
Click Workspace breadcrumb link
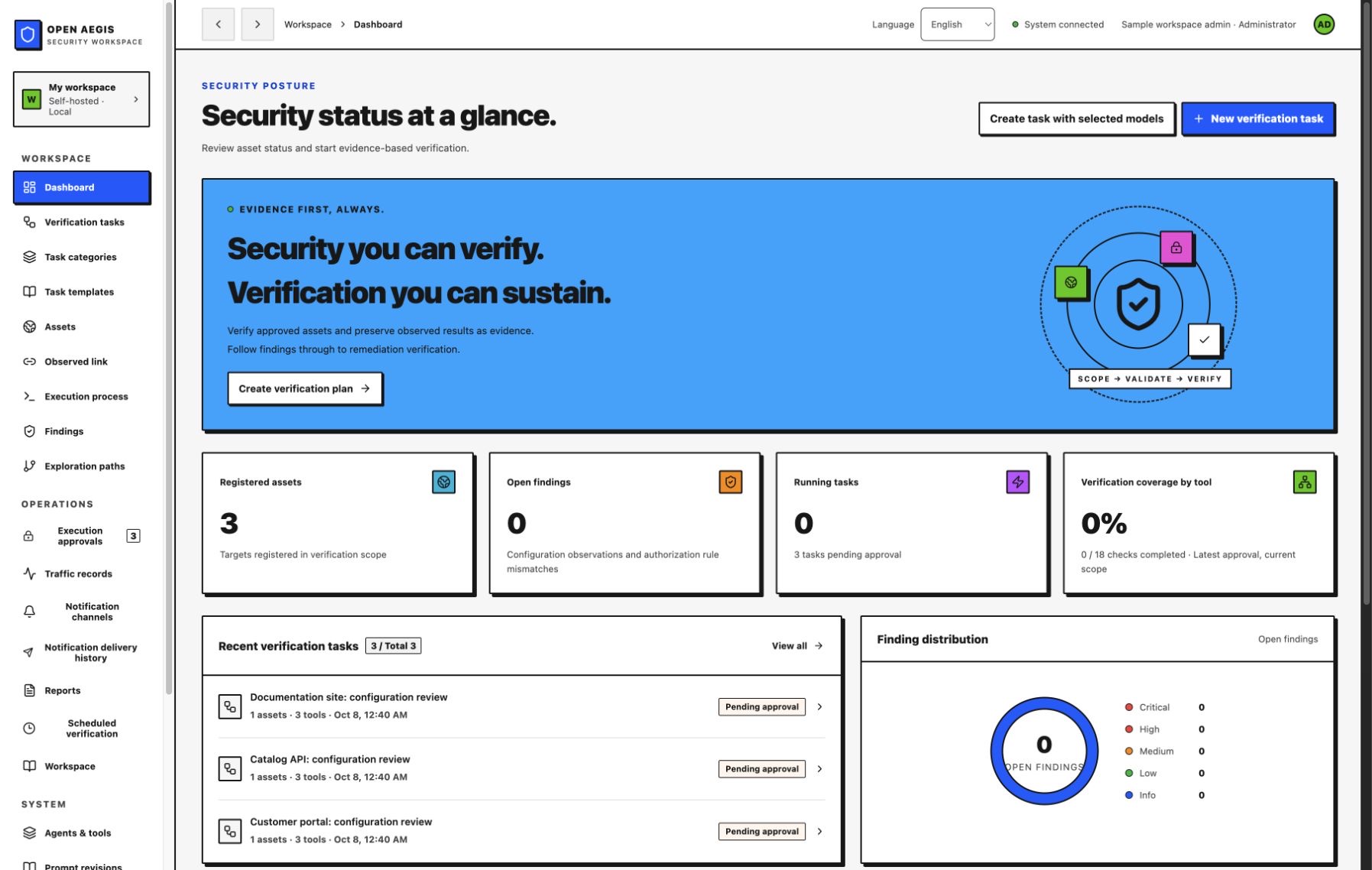[308, 24]
